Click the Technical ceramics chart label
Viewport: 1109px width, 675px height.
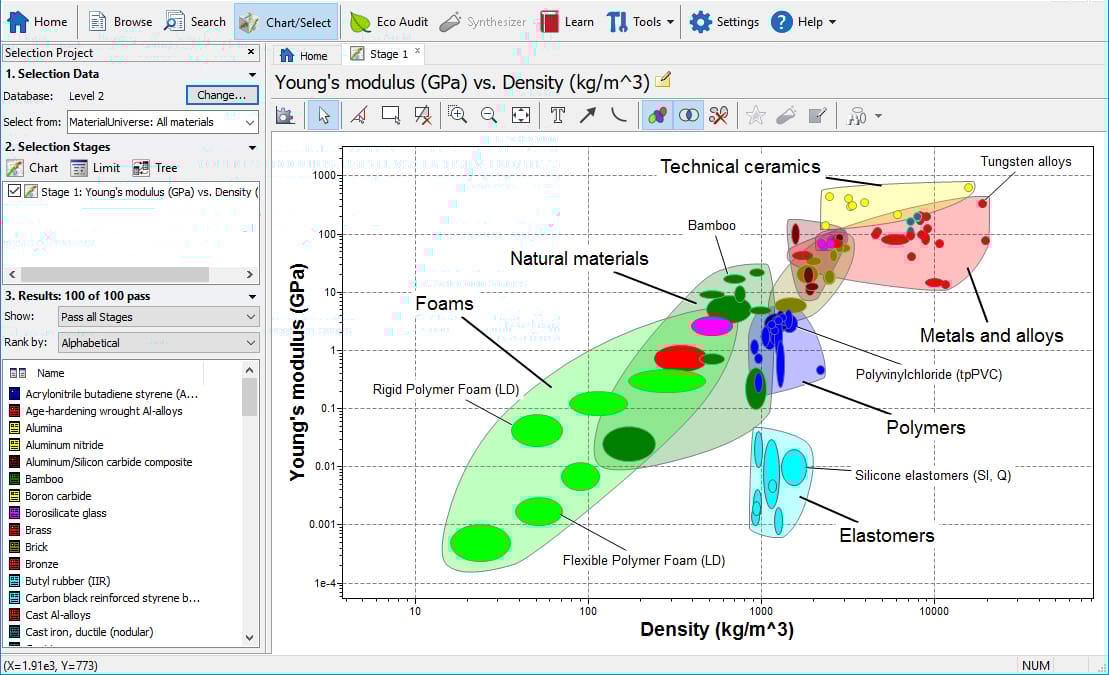pos(740,166)
